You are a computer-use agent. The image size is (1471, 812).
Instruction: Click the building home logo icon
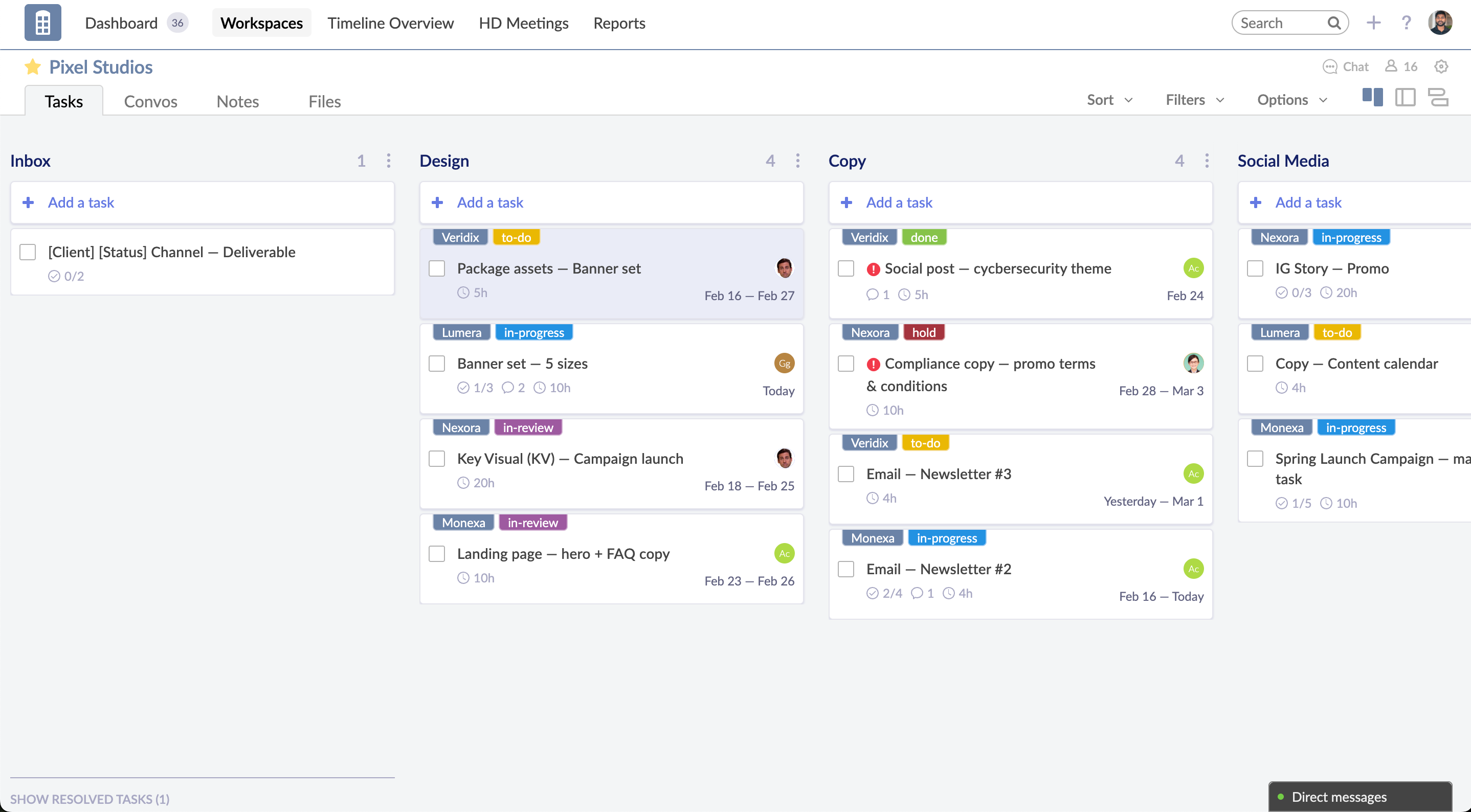pyautogui.click(x=42, y=23)
